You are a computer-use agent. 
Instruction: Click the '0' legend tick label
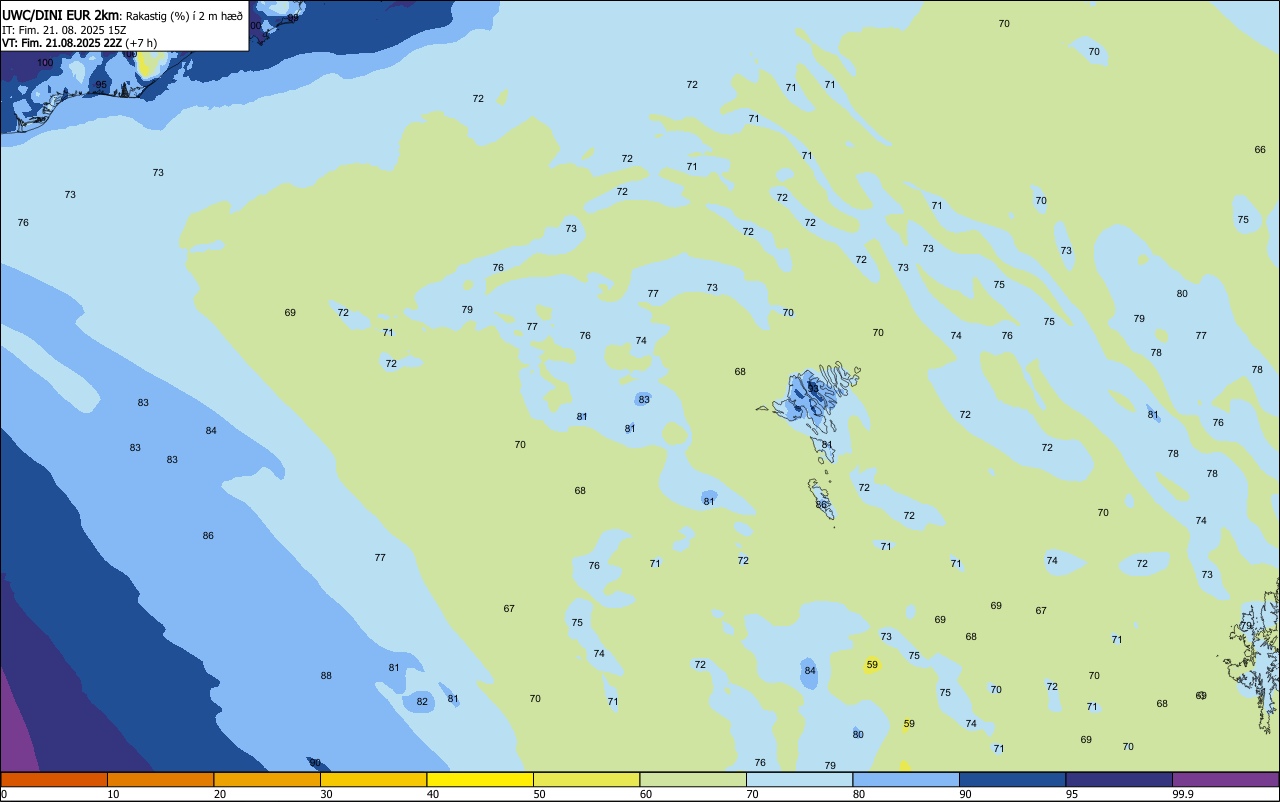[4, 794]
